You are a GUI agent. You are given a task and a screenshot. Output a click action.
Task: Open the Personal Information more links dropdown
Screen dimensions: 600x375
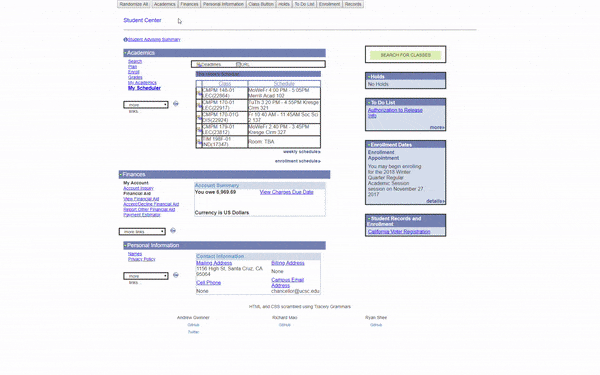(146, 276)
